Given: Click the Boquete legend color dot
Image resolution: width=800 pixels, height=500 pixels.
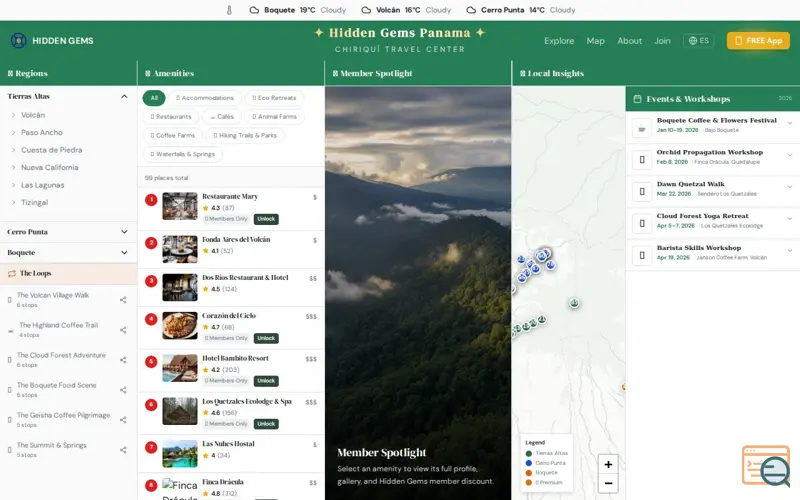Looking at the screenshot, I should point(529,473).
